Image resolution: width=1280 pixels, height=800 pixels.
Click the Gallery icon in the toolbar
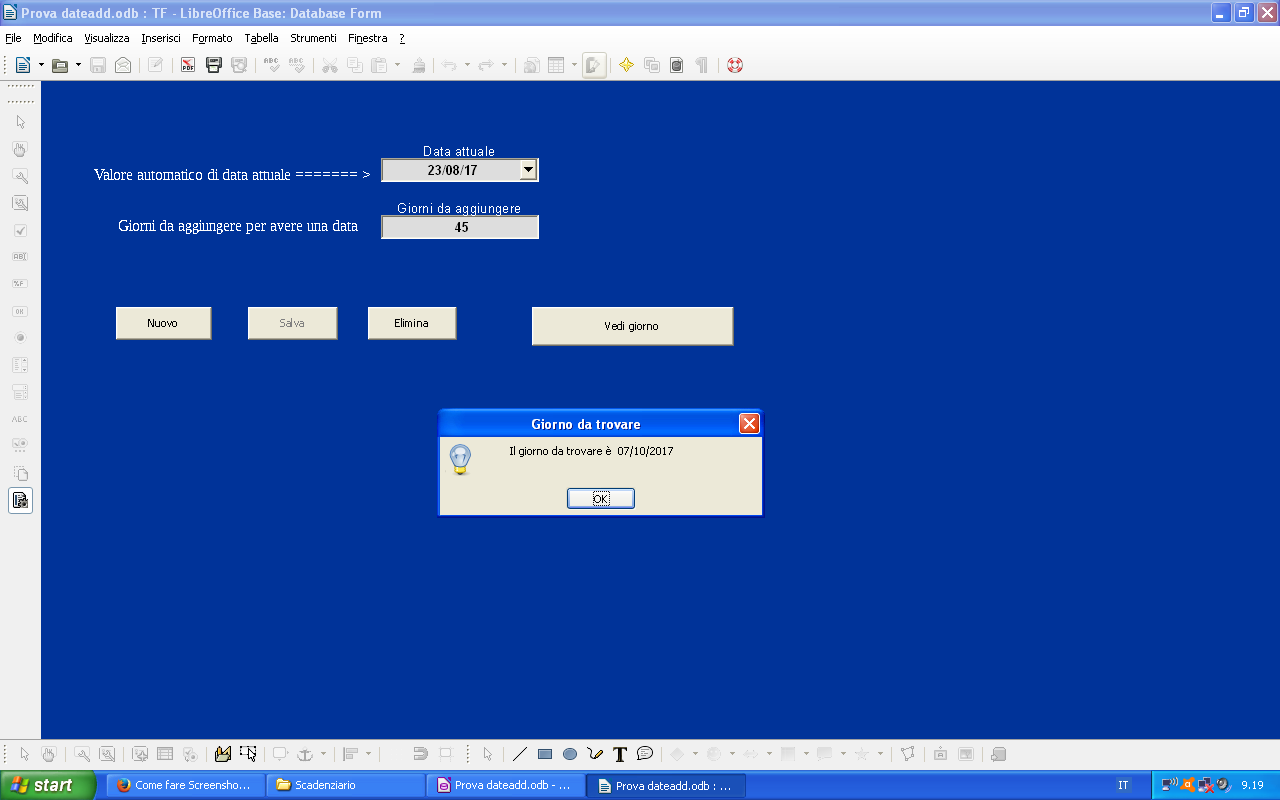[x=652, y=65]
